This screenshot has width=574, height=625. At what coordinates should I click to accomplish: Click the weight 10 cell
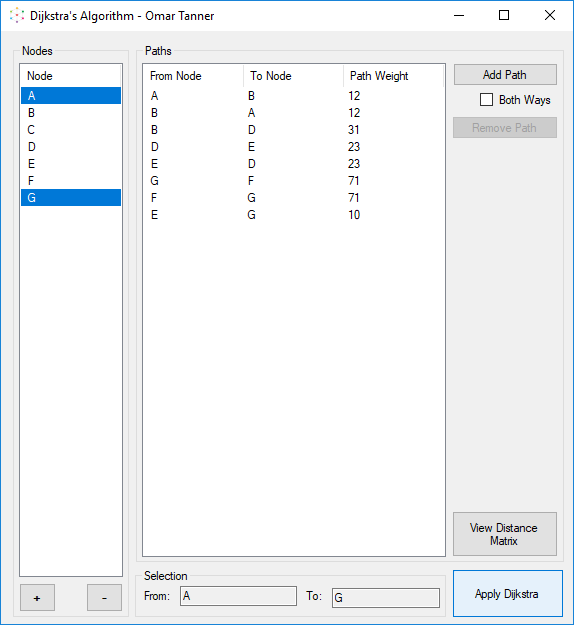[354, 215]
